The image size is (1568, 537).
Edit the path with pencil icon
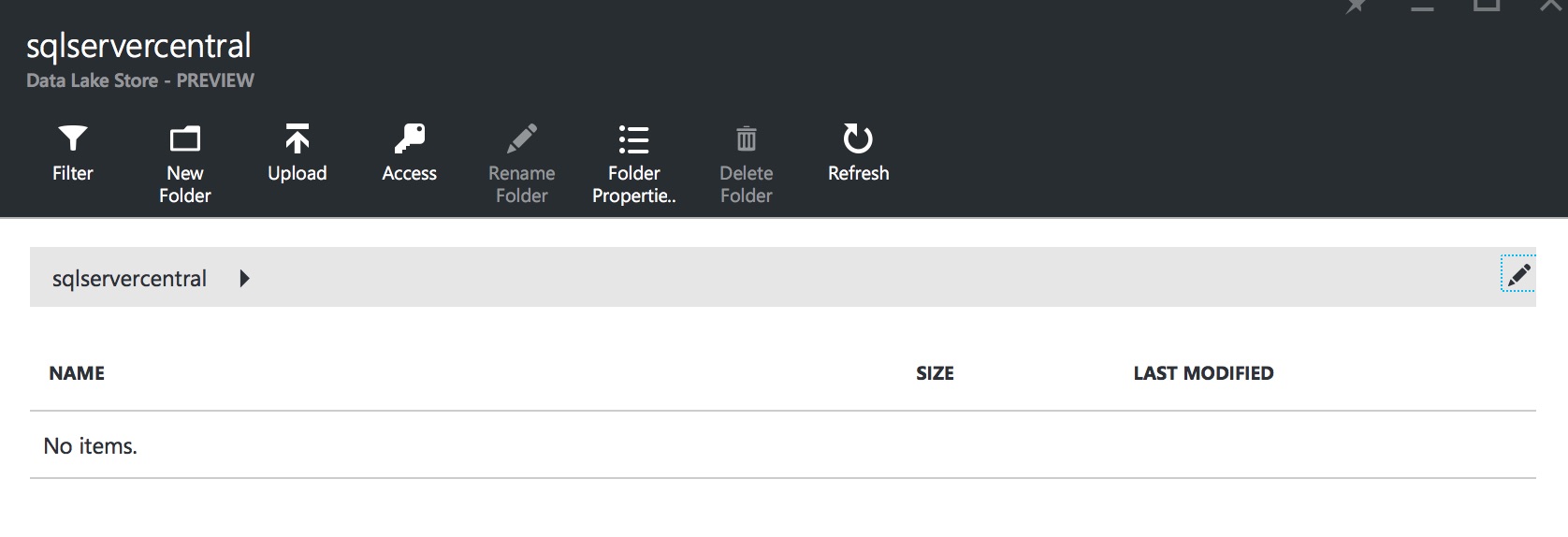click(1517, 274)
